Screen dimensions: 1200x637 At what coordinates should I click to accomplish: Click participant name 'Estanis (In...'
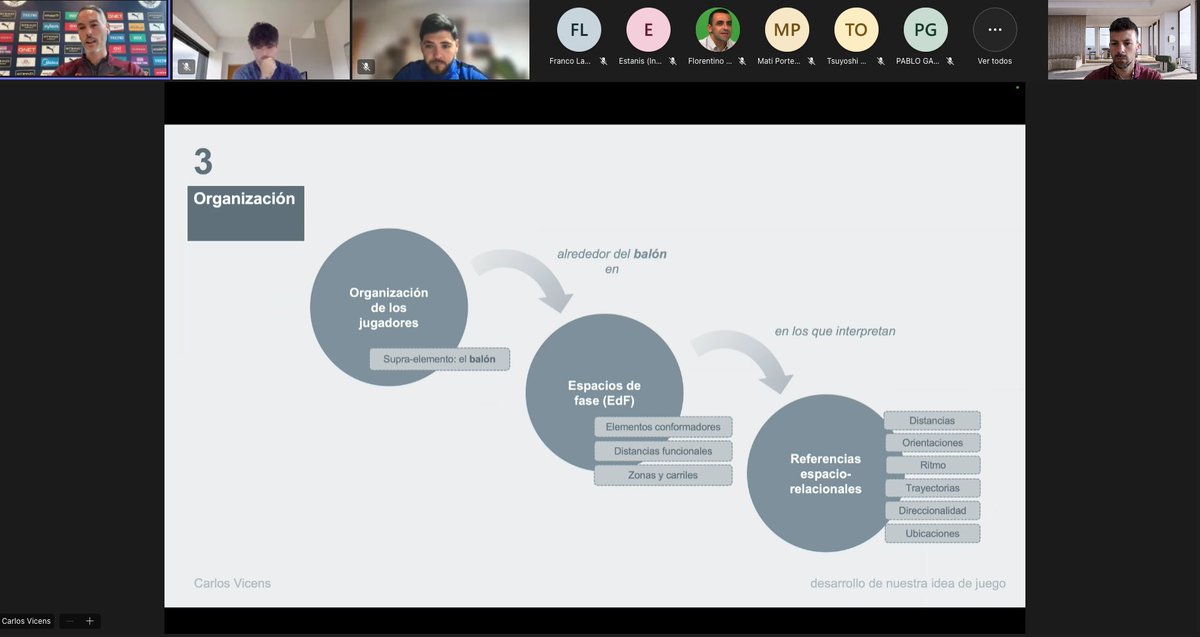[x=640, y=61]
